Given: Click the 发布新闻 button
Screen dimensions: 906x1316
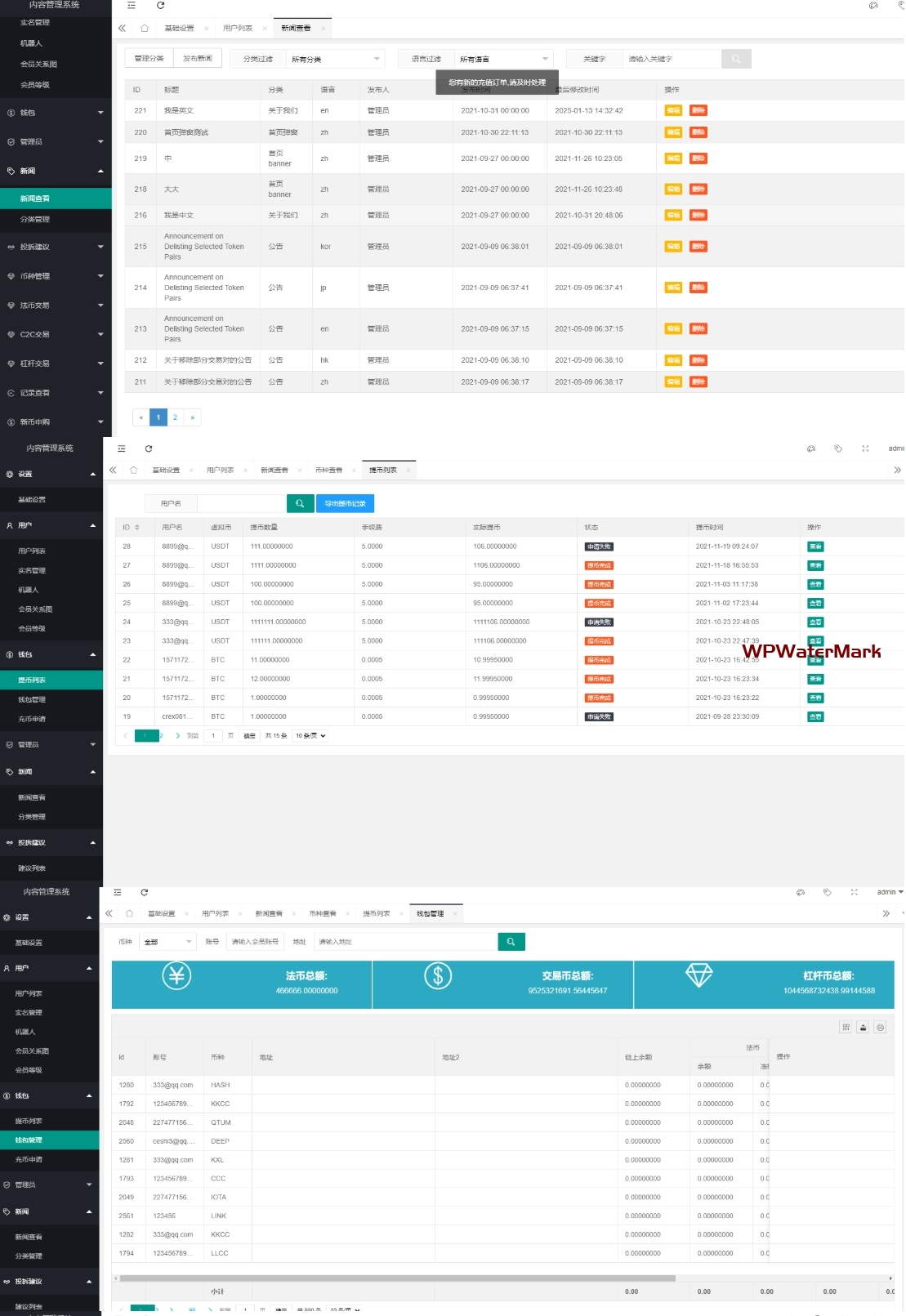Looking at the screenshot, I should point(197,59).
